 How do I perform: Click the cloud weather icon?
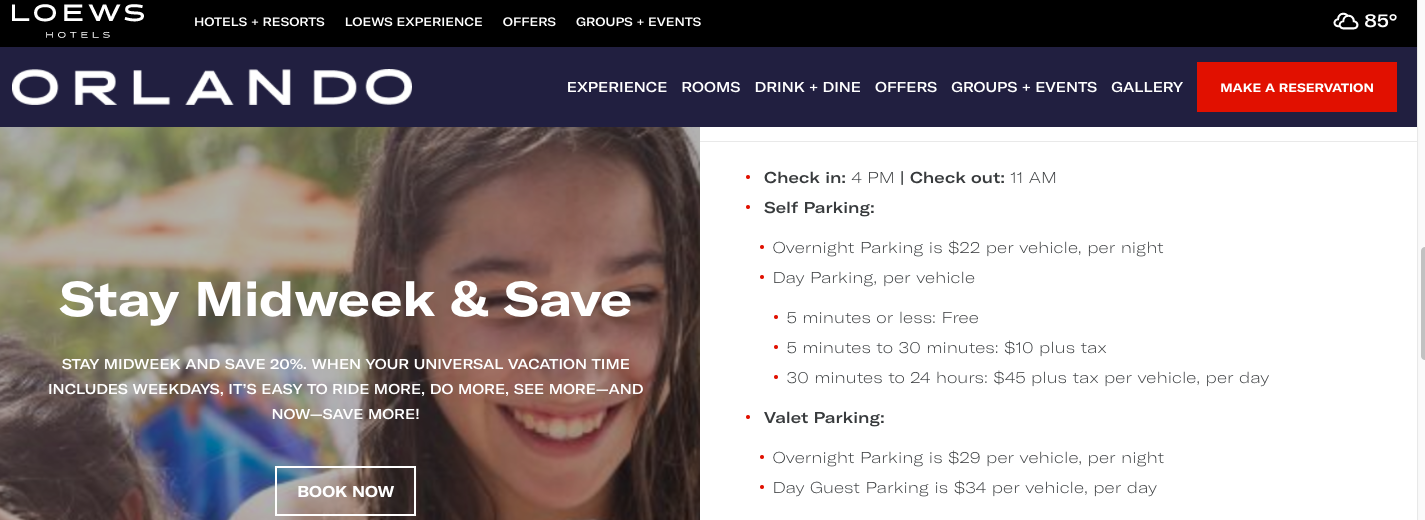(1345, 21)
